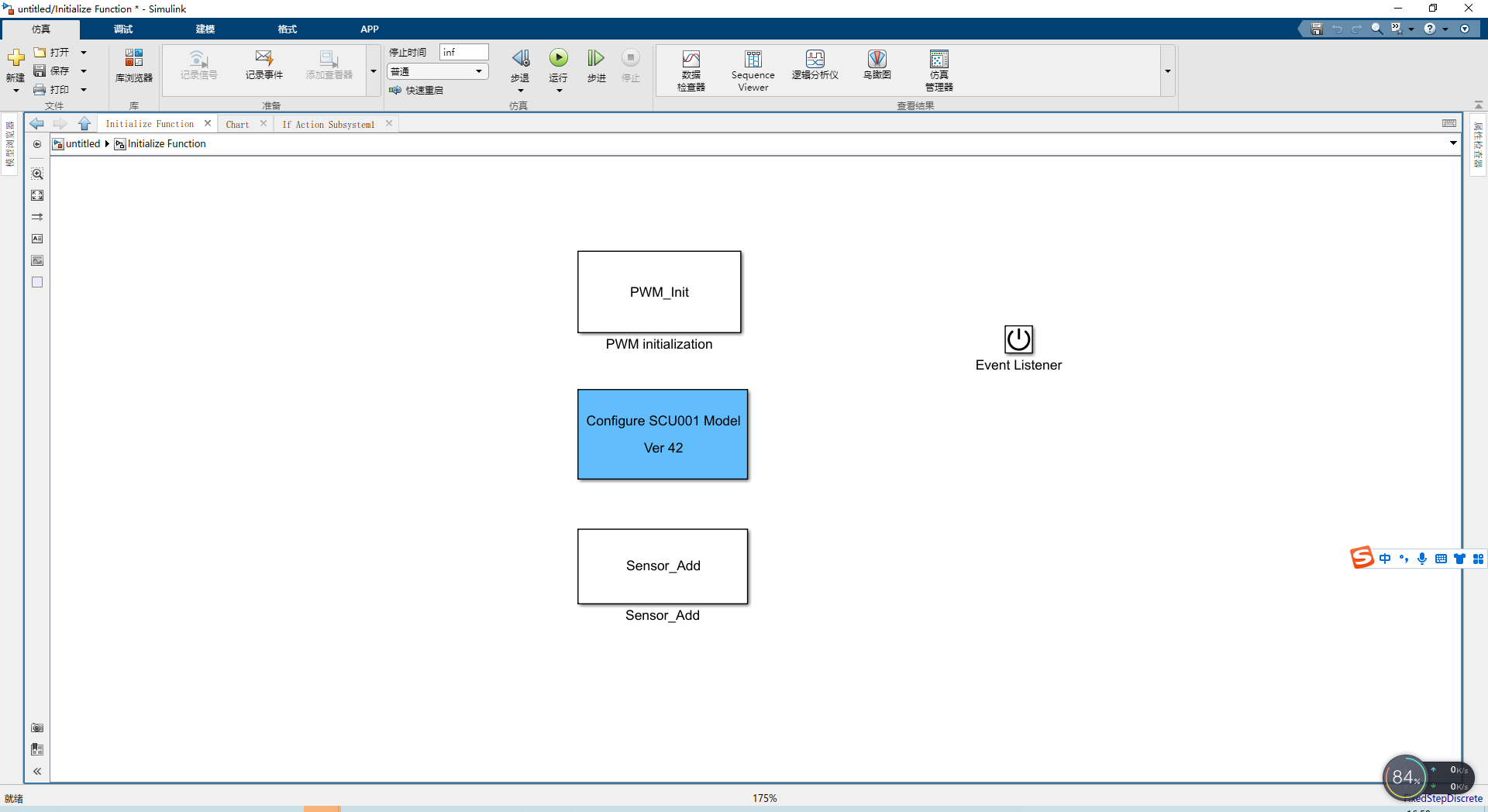1488x812 pixels.
Task: Switch to the APP ribbon tab
Action: click(x=369, y=29)
